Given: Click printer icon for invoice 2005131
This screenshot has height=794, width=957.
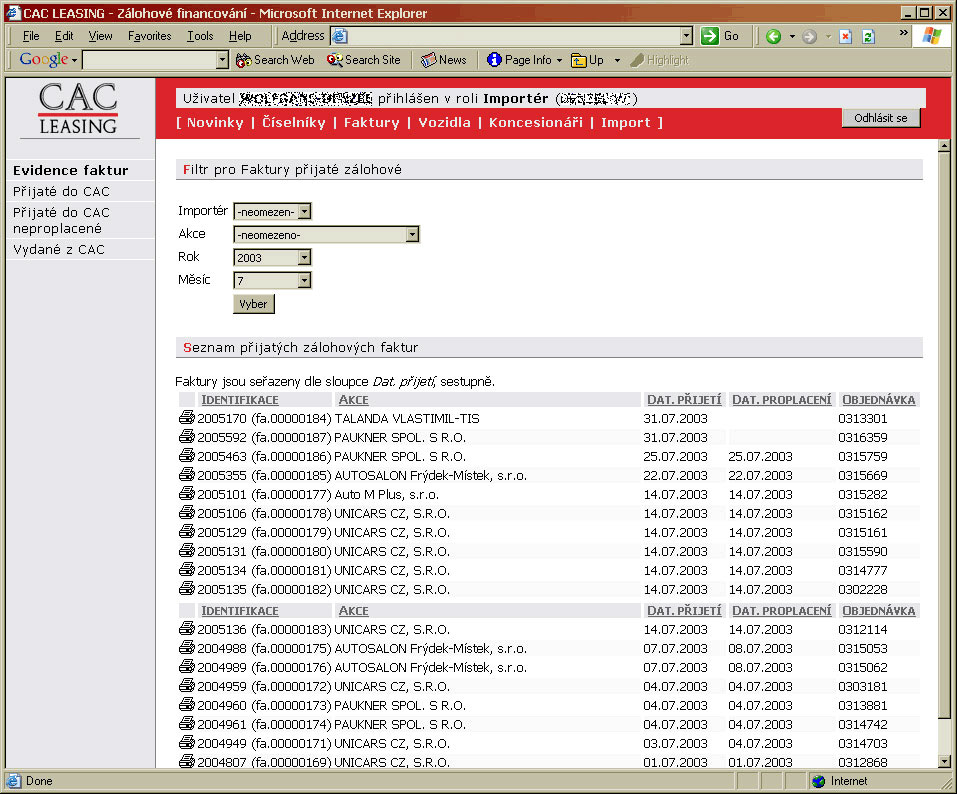Looking at the screenshot, I should [x=187, y=550].
